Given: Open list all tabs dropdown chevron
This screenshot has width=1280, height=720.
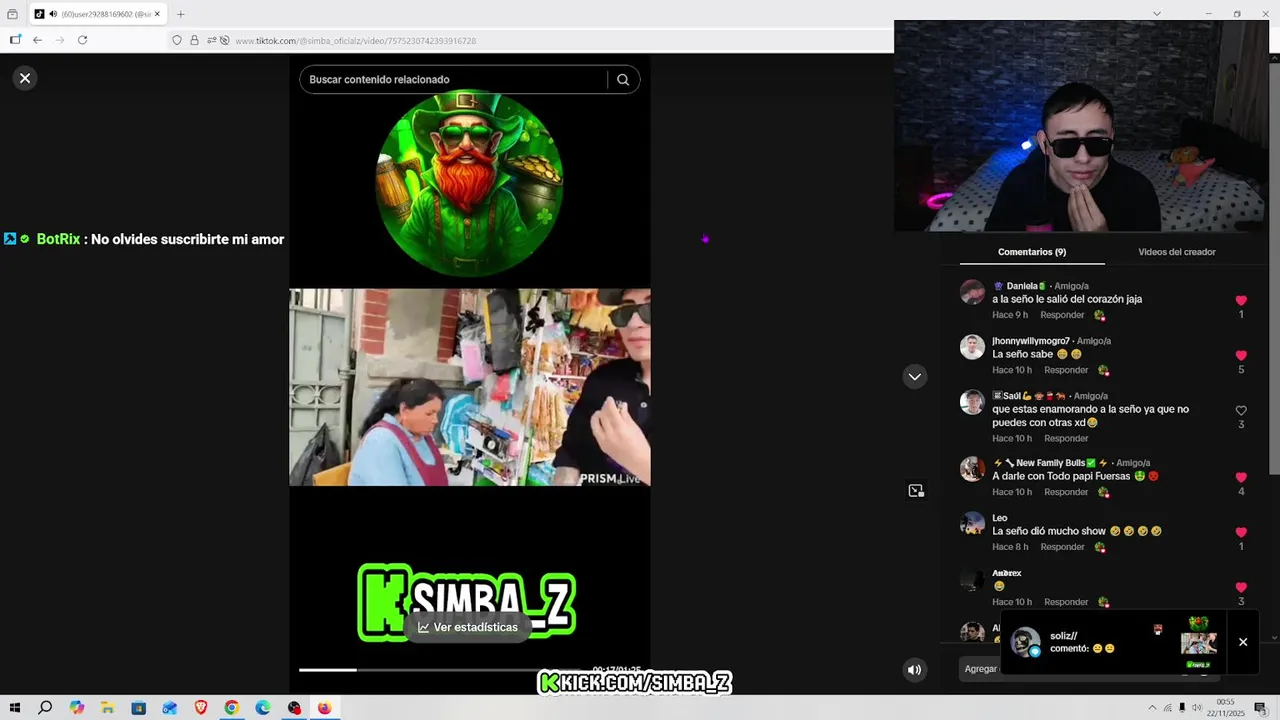Looking at the screenshot, I should pyautogui.click(x=1157, y=14).
